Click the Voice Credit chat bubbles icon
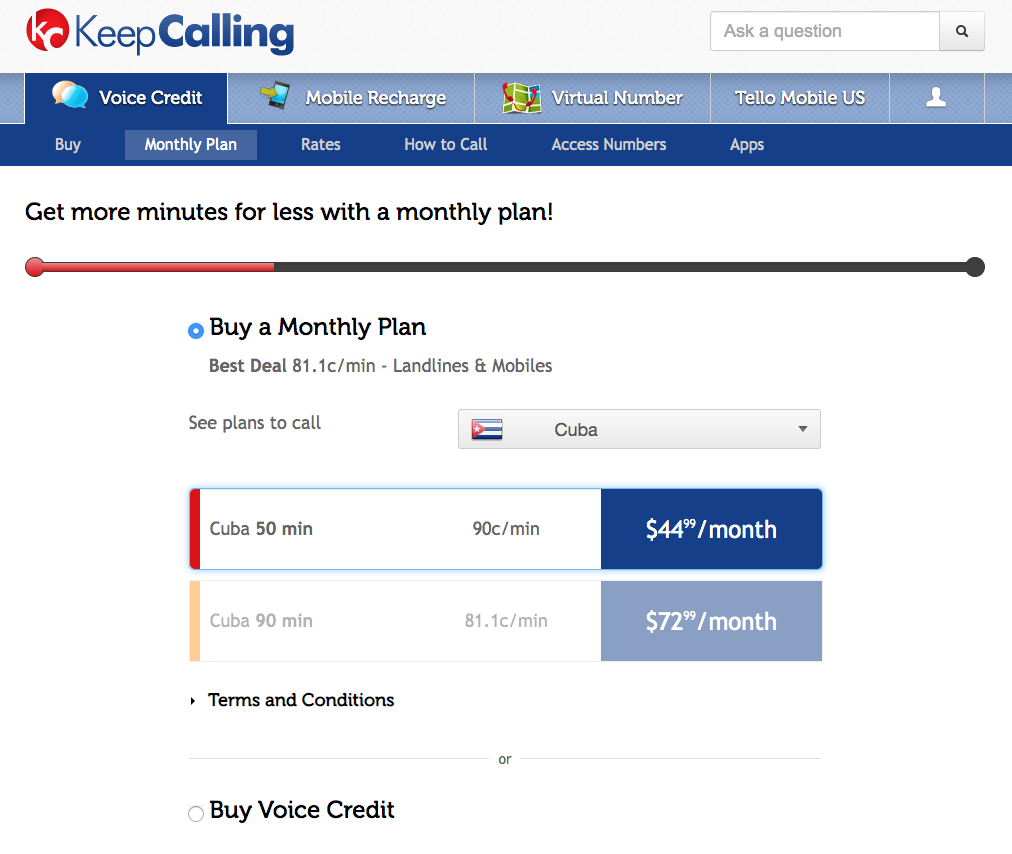The image size is (1012, 854). (x=70, y=95)
